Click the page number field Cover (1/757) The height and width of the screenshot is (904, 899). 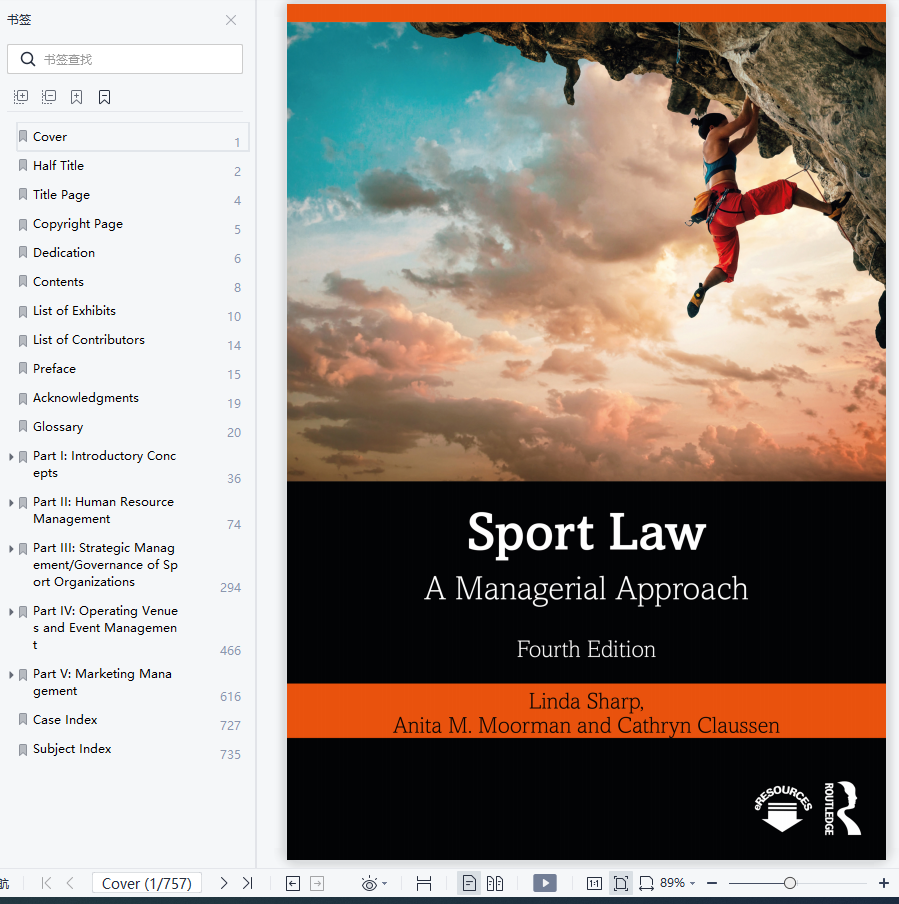tap(146, 883)
